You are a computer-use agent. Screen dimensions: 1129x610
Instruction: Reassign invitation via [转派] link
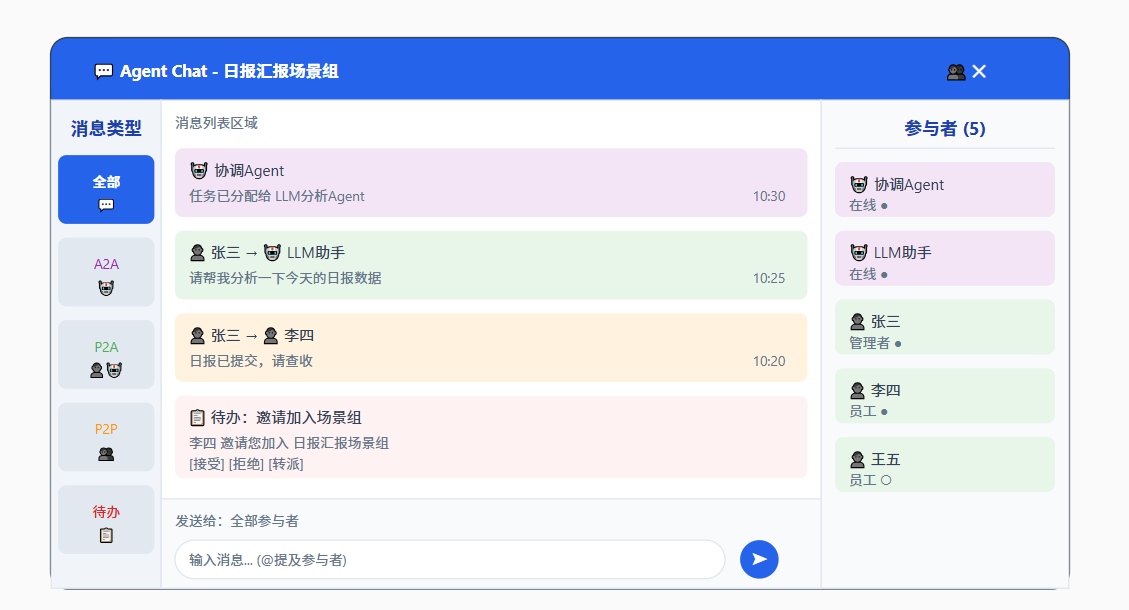pos(286,464)
